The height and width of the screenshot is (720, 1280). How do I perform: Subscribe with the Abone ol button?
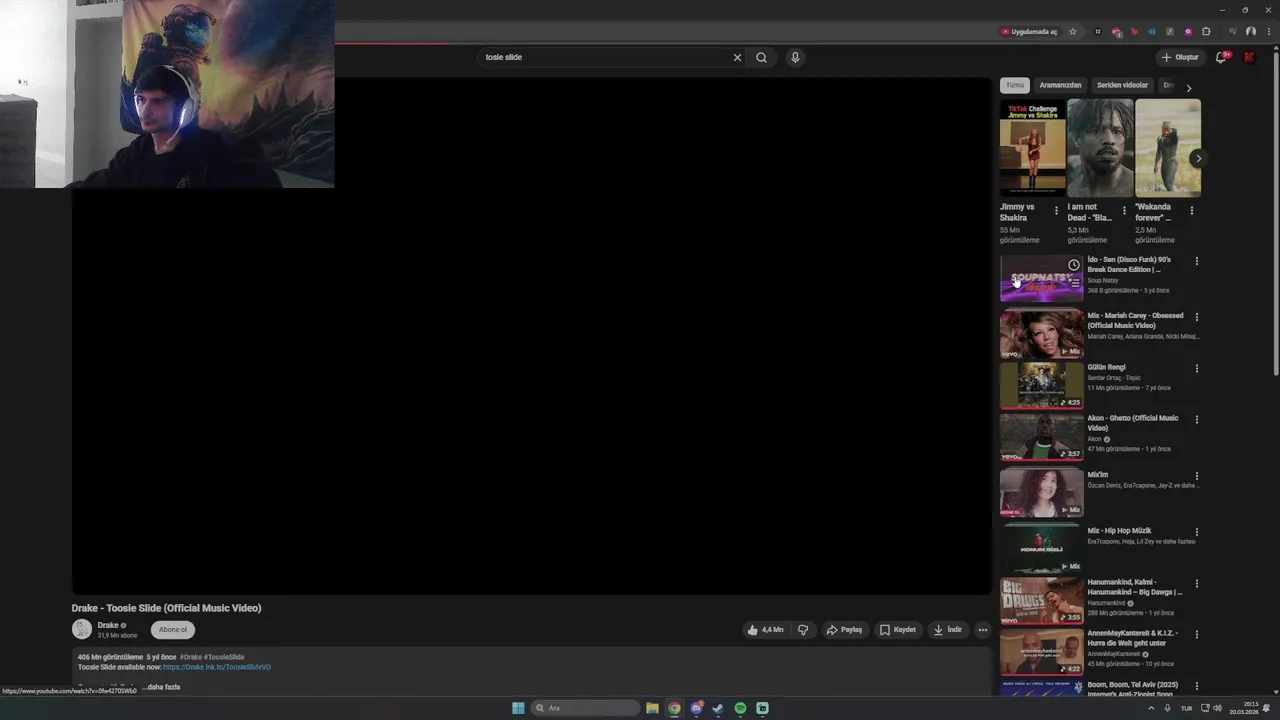click(173, 629)
